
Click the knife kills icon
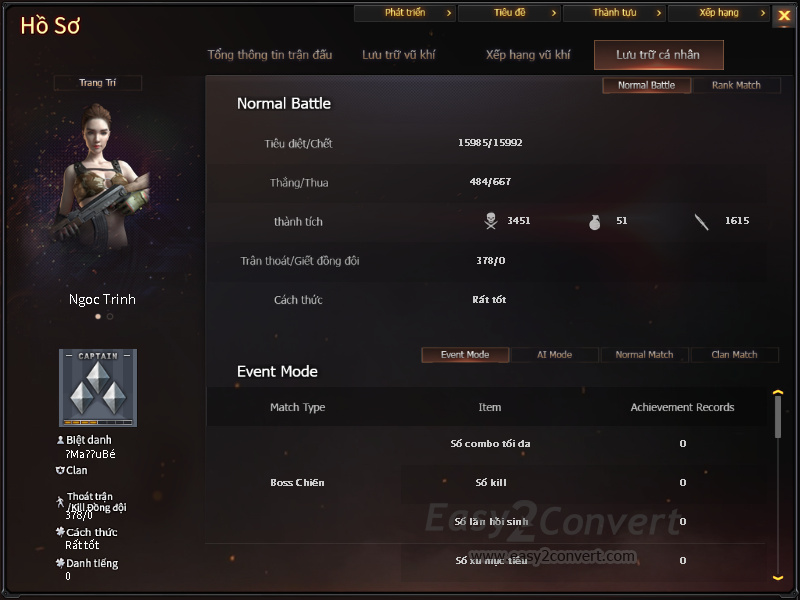point(702,222)
